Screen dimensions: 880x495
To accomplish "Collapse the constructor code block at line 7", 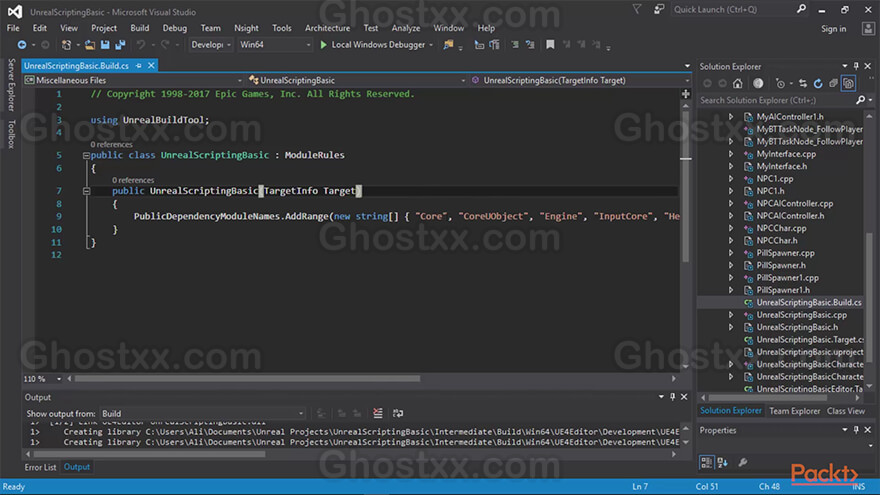I will tap(86, 191).
